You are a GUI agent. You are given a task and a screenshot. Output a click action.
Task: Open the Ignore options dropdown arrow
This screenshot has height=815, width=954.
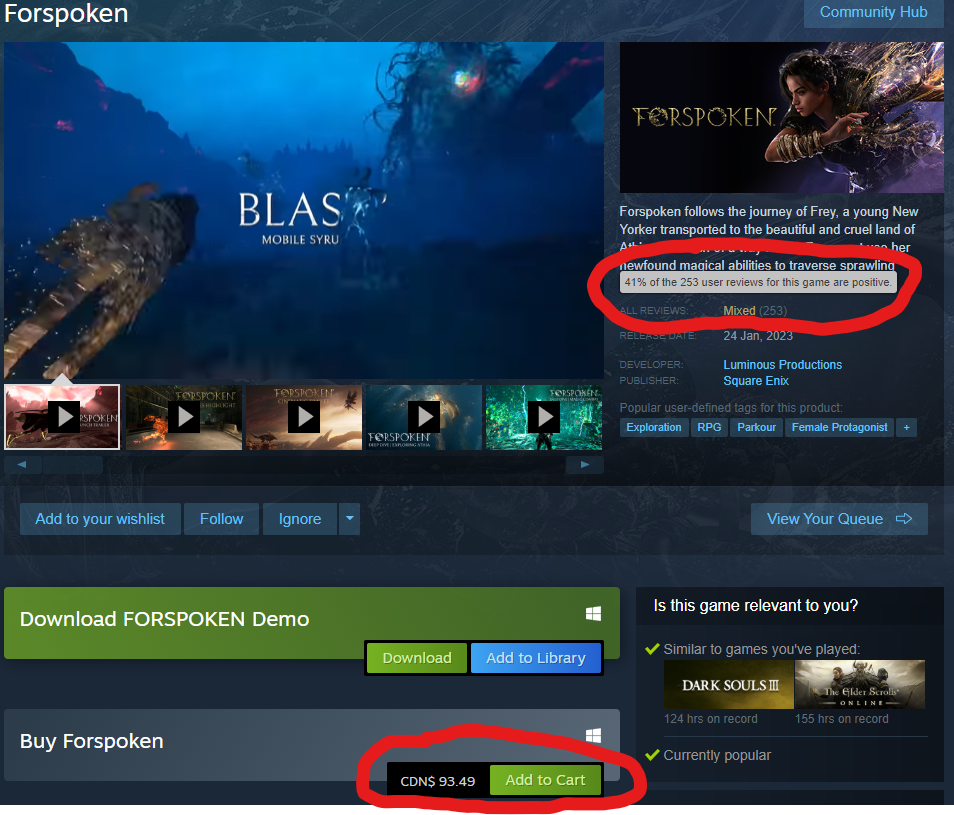tap(349, 519)
